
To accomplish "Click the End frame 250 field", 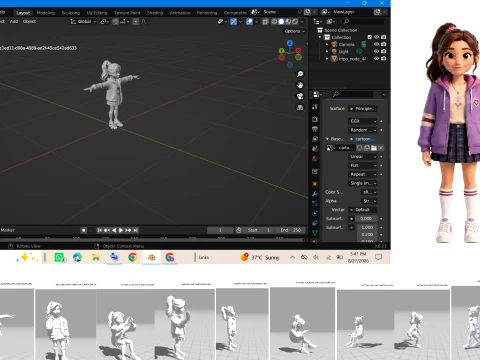I will (291, 230).
